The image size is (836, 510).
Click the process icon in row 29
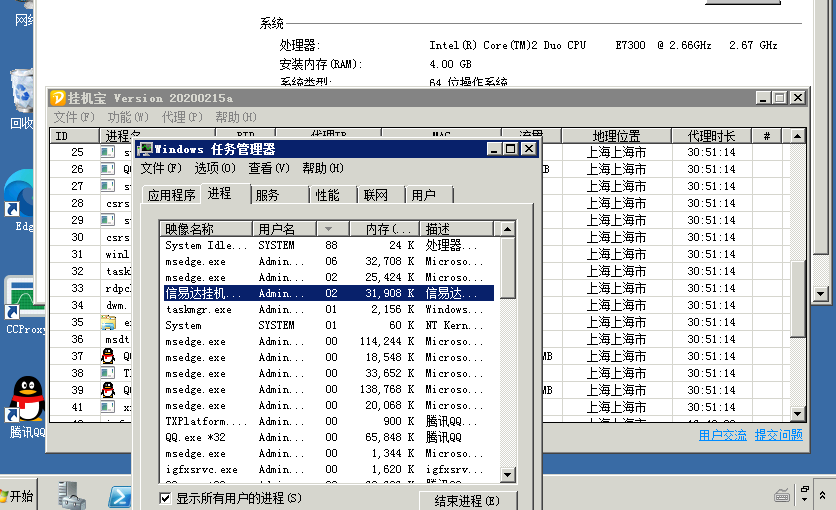point(108,220)
